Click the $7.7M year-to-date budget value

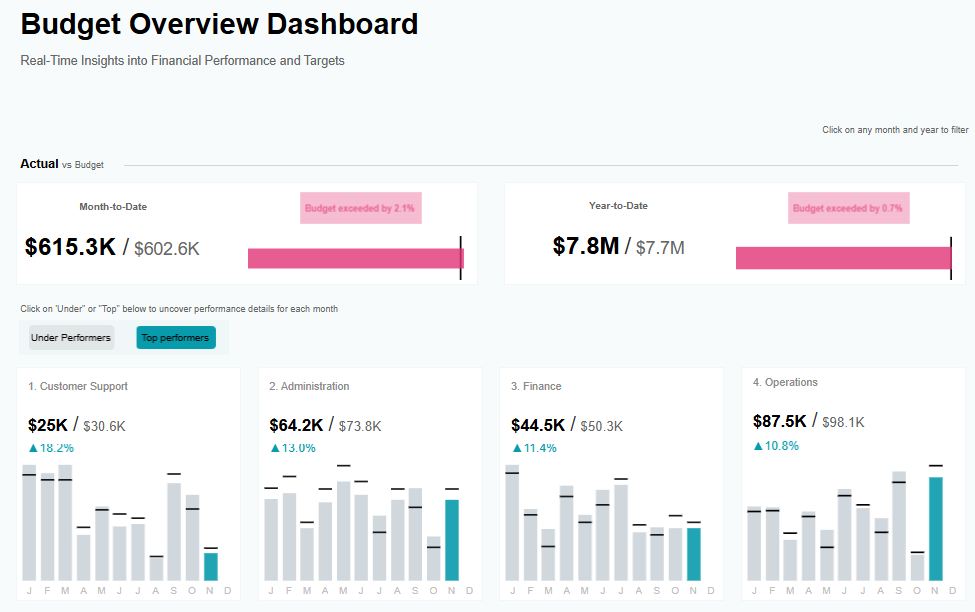tap(660, 248)
